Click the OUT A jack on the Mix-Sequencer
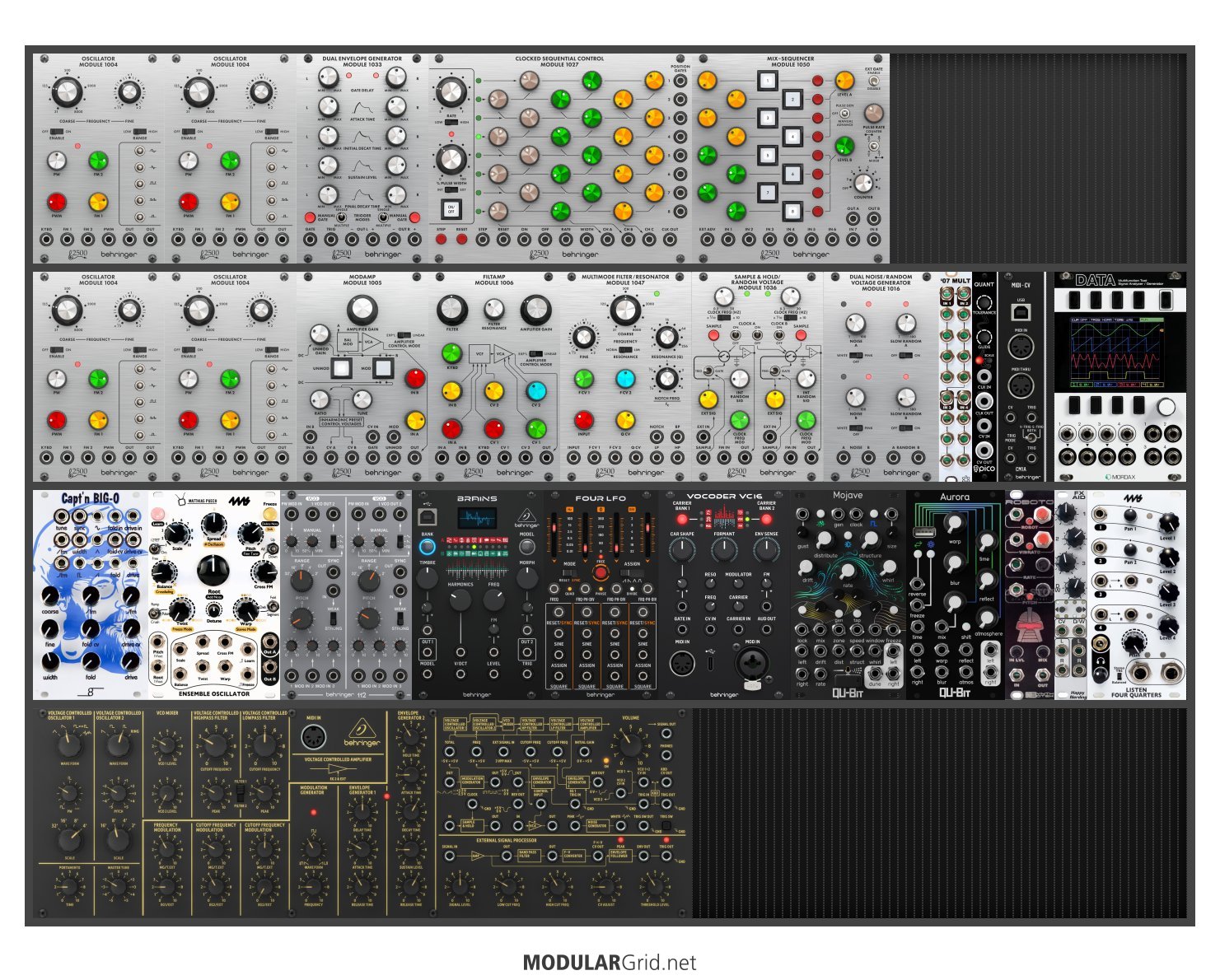 tap(853, 219)
